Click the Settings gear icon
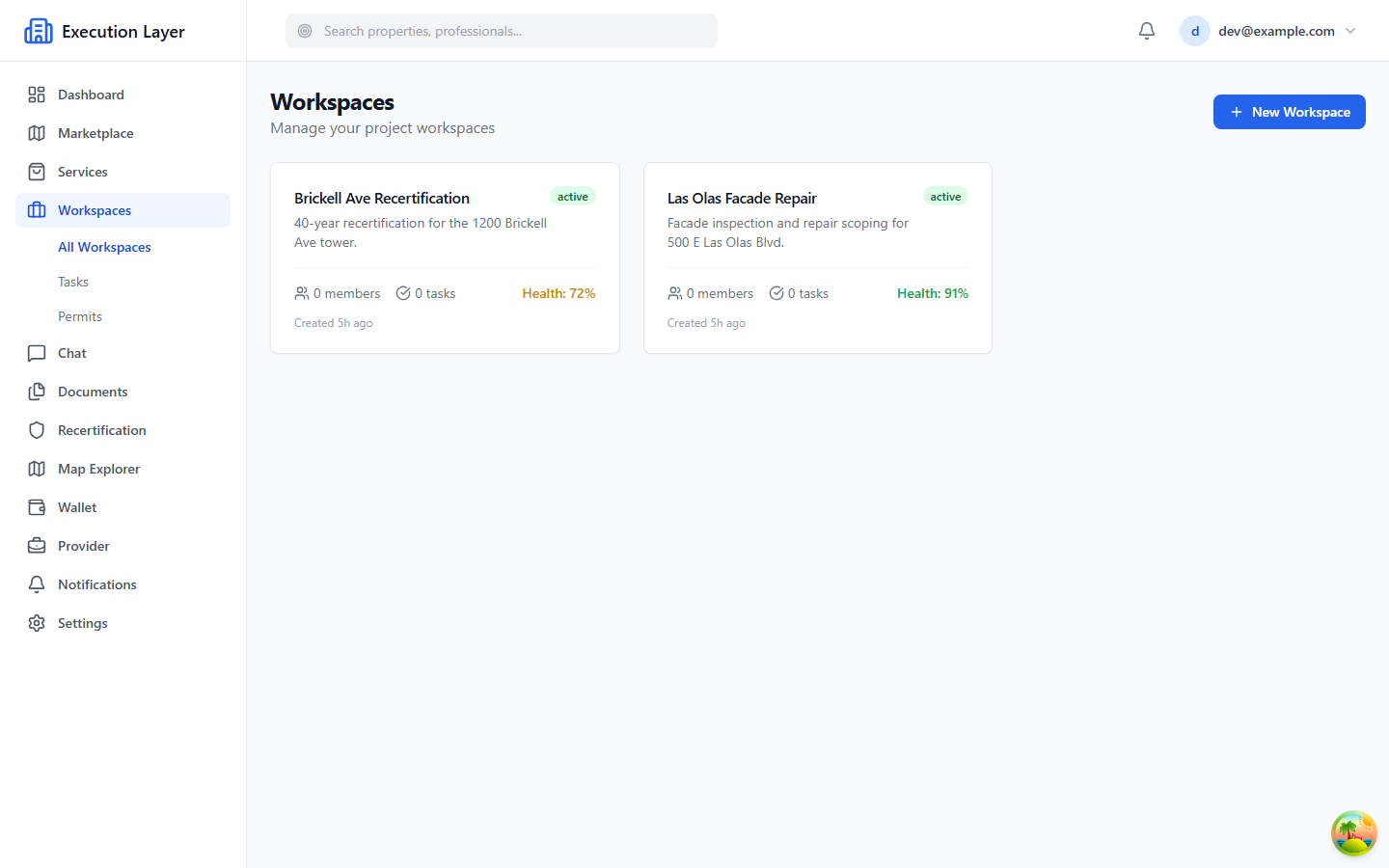Viewport: 1389px width, 868px height. 37,623
